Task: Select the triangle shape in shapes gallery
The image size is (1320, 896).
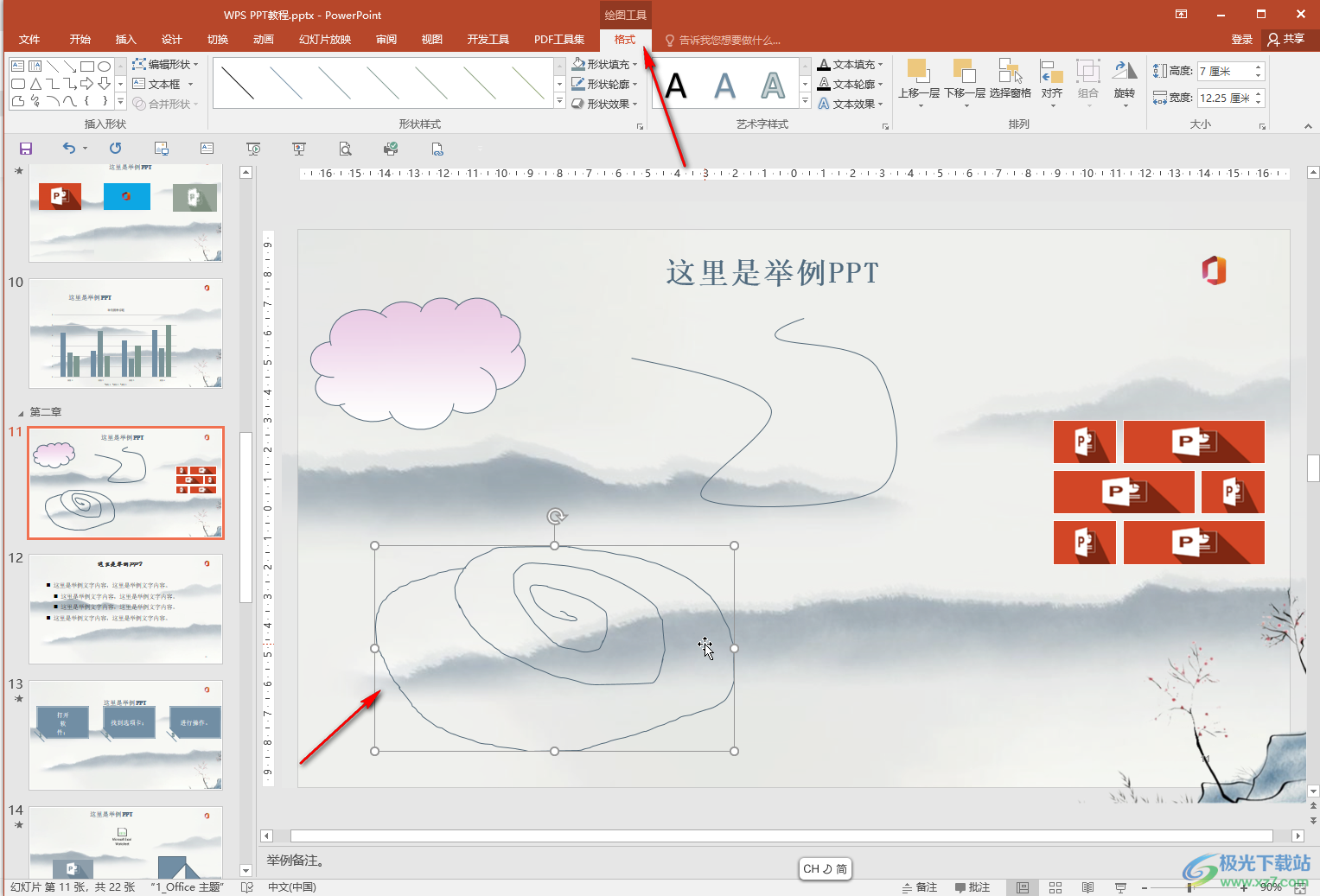Action: 35,84
